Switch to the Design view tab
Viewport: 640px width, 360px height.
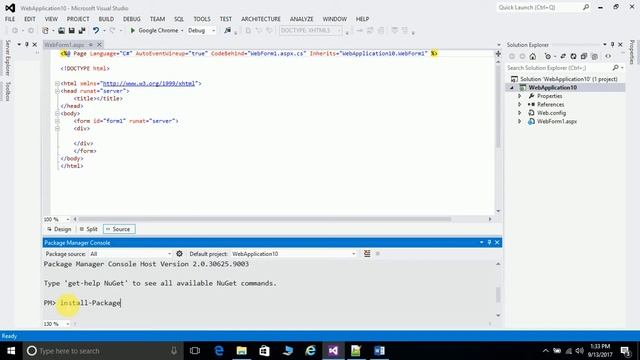click(x=59, y=229)
